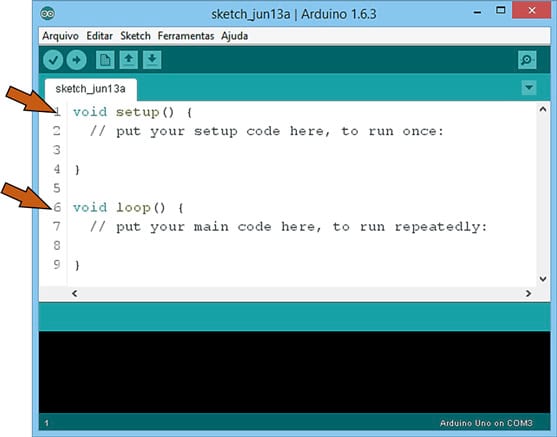Viewport: 557px width, 437px height.
Task: Click the 'put your setup code here' comment
Action: [x=266, y=131]
